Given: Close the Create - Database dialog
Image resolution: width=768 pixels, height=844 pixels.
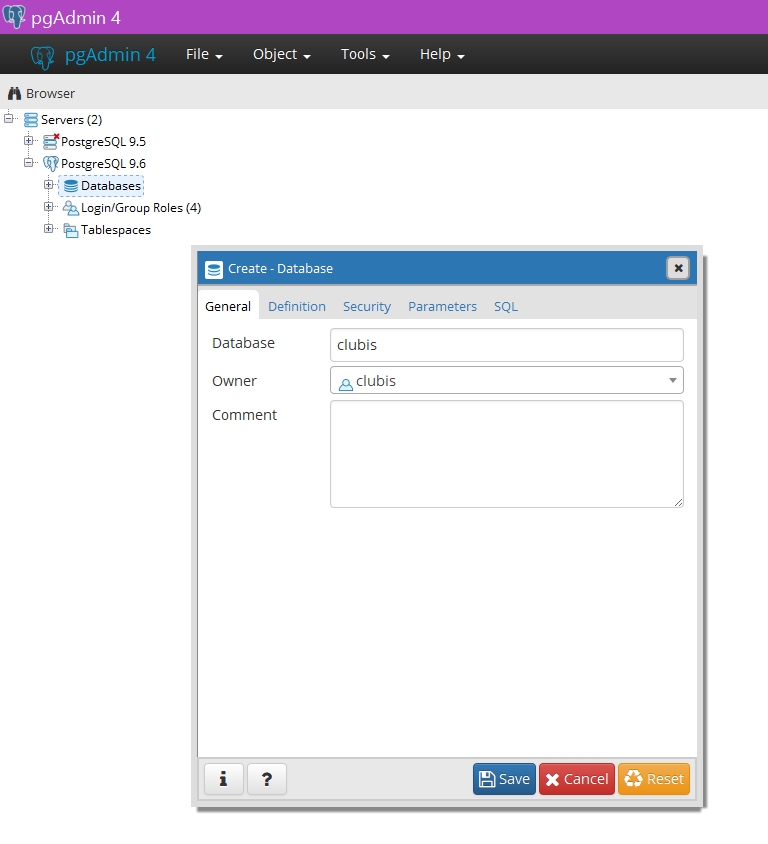Looking at the screenshot, I should pos(678,268).
